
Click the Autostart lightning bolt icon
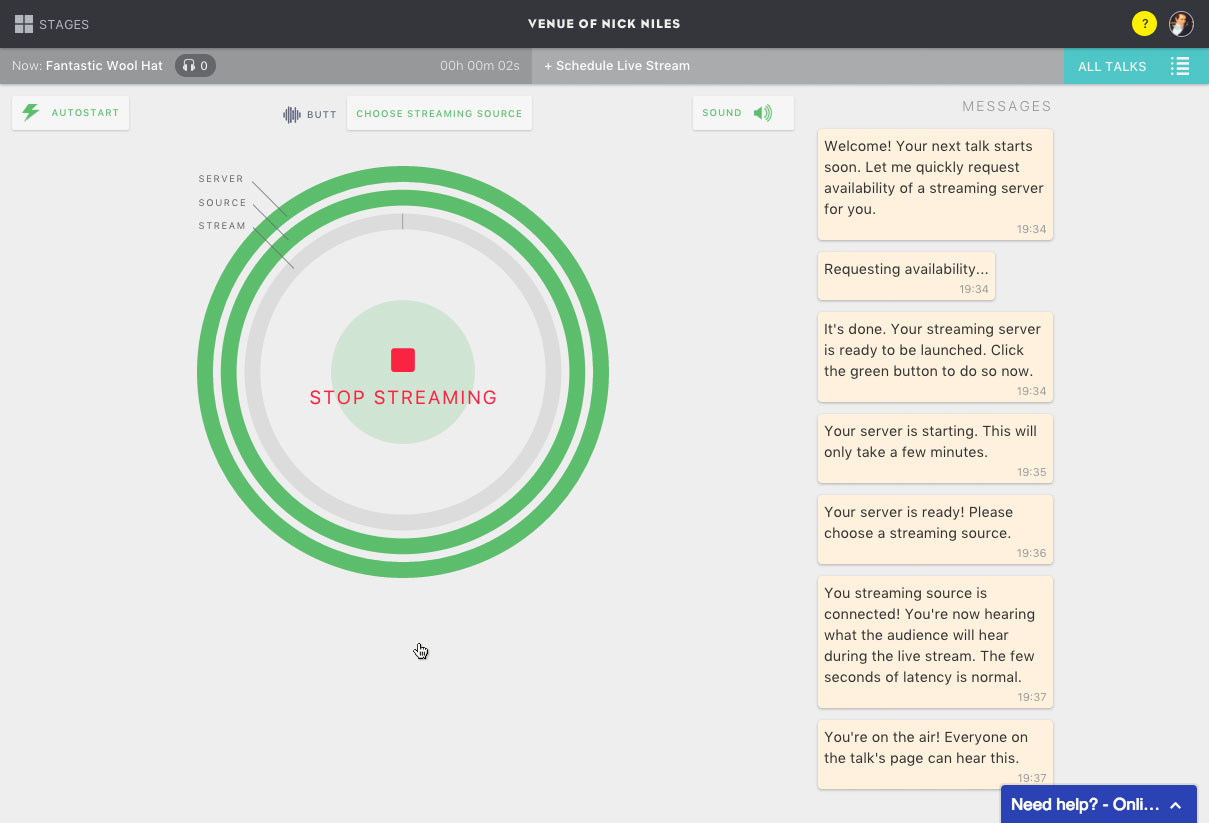(31, 113)
